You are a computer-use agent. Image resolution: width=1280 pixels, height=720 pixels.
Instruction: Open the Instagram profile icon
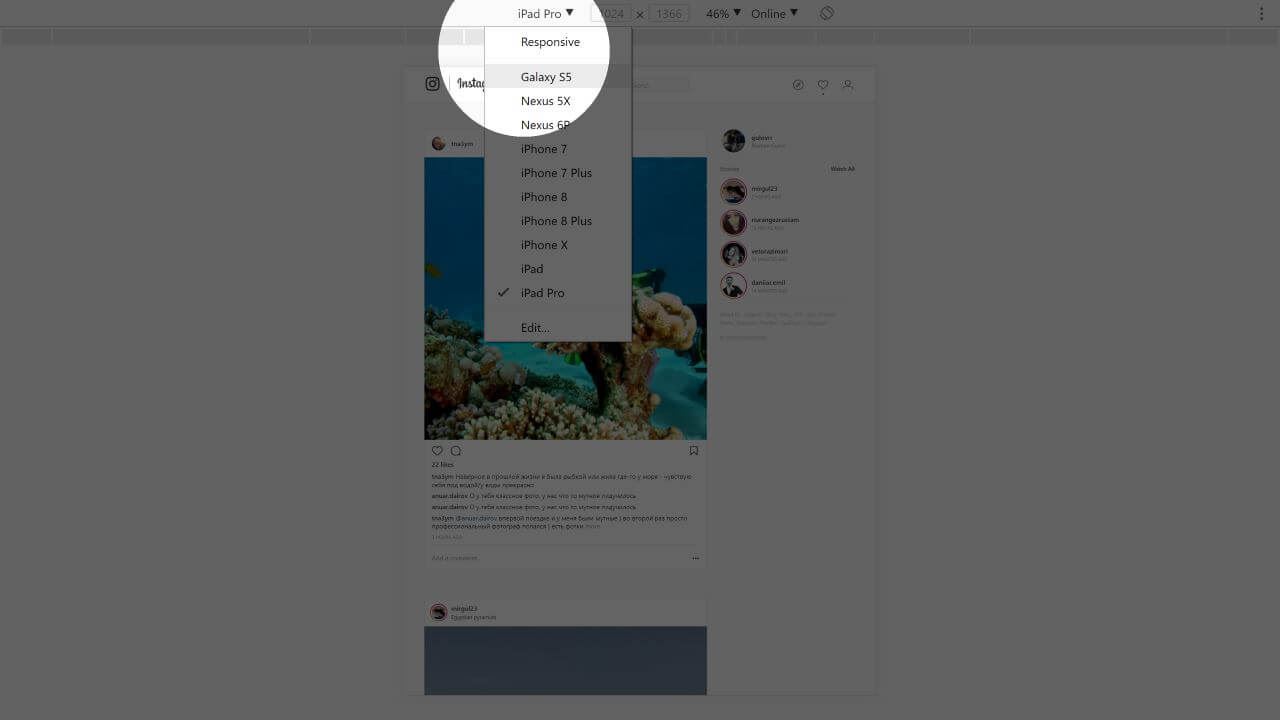pos(848,85)
